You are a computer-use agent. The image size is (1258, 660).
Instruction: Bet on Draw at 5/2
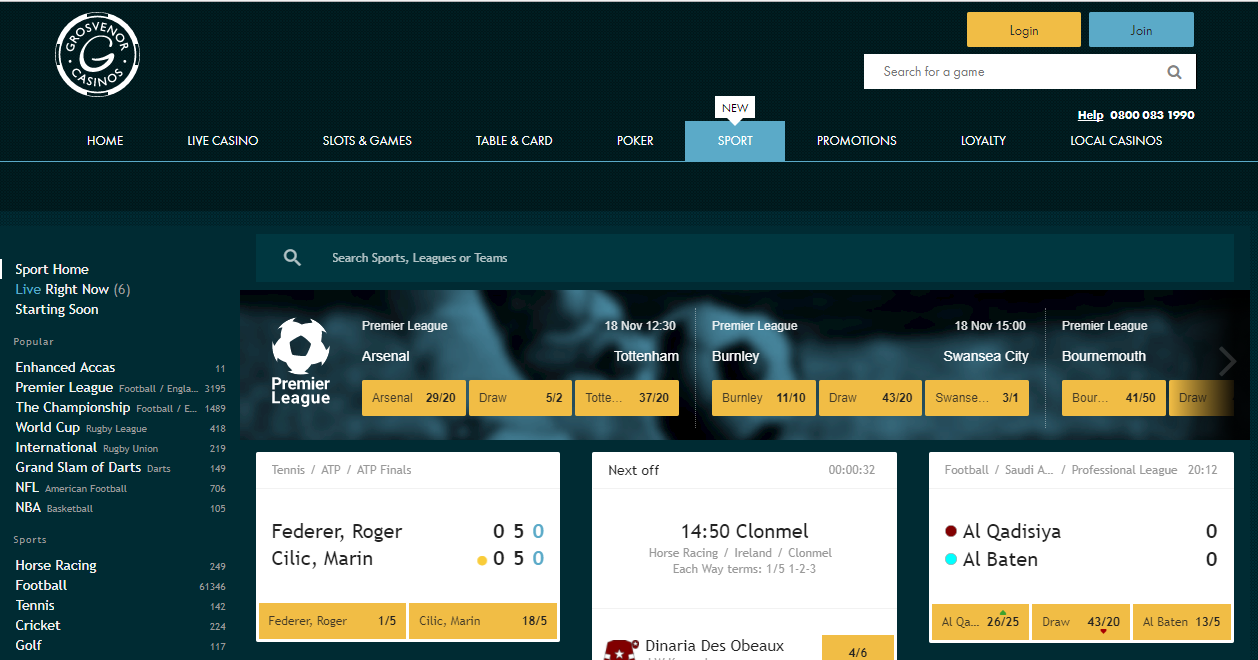coord(521,398)
